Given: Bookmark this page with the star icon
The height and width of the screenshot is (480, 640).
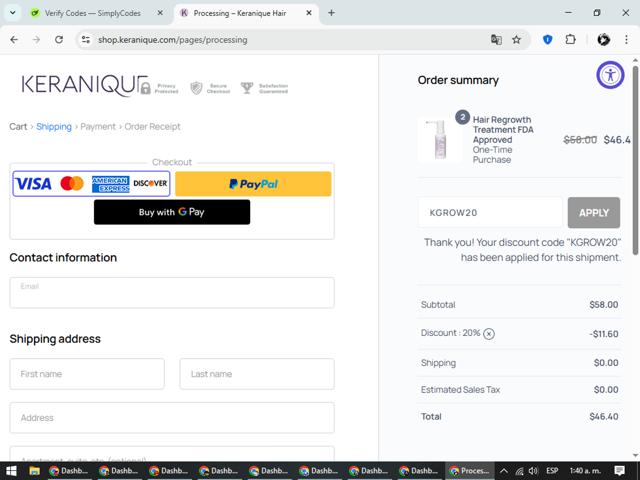Looking at the screenshot, I should [x=516, y=40].
